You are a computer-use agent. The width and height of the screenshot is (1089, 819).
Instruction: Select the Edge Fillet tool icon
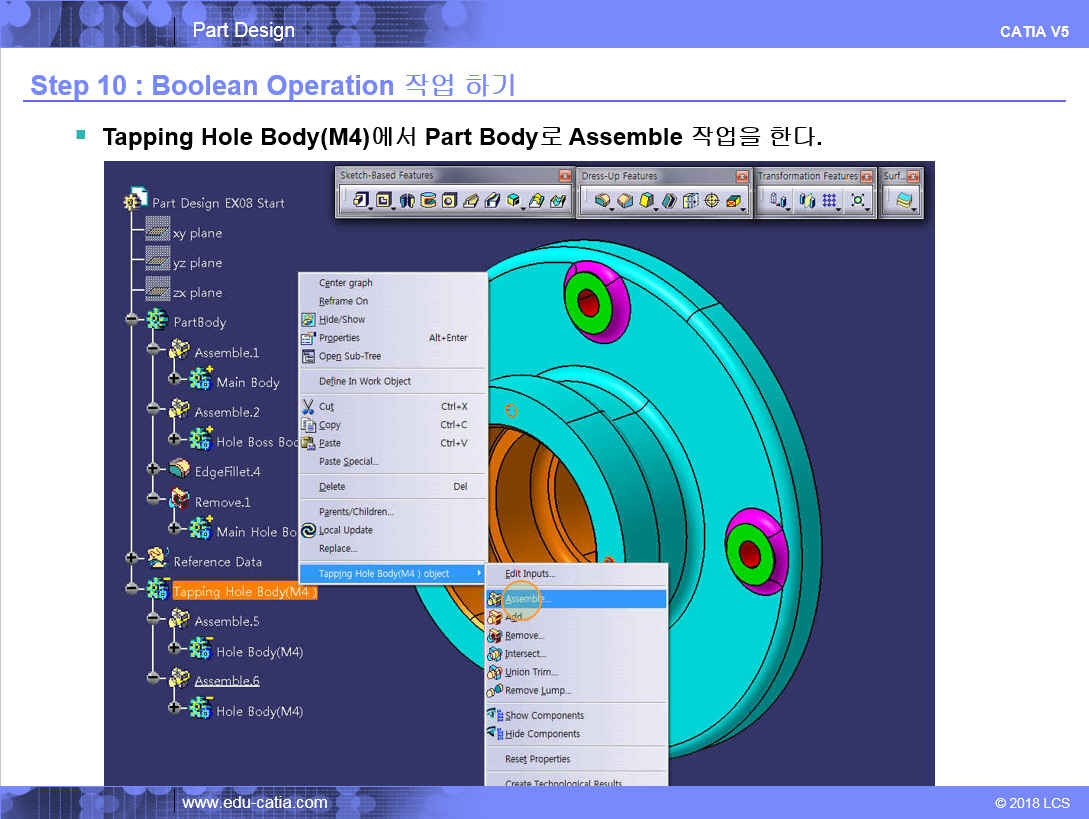pyautogui.click(x=602, y=201)
